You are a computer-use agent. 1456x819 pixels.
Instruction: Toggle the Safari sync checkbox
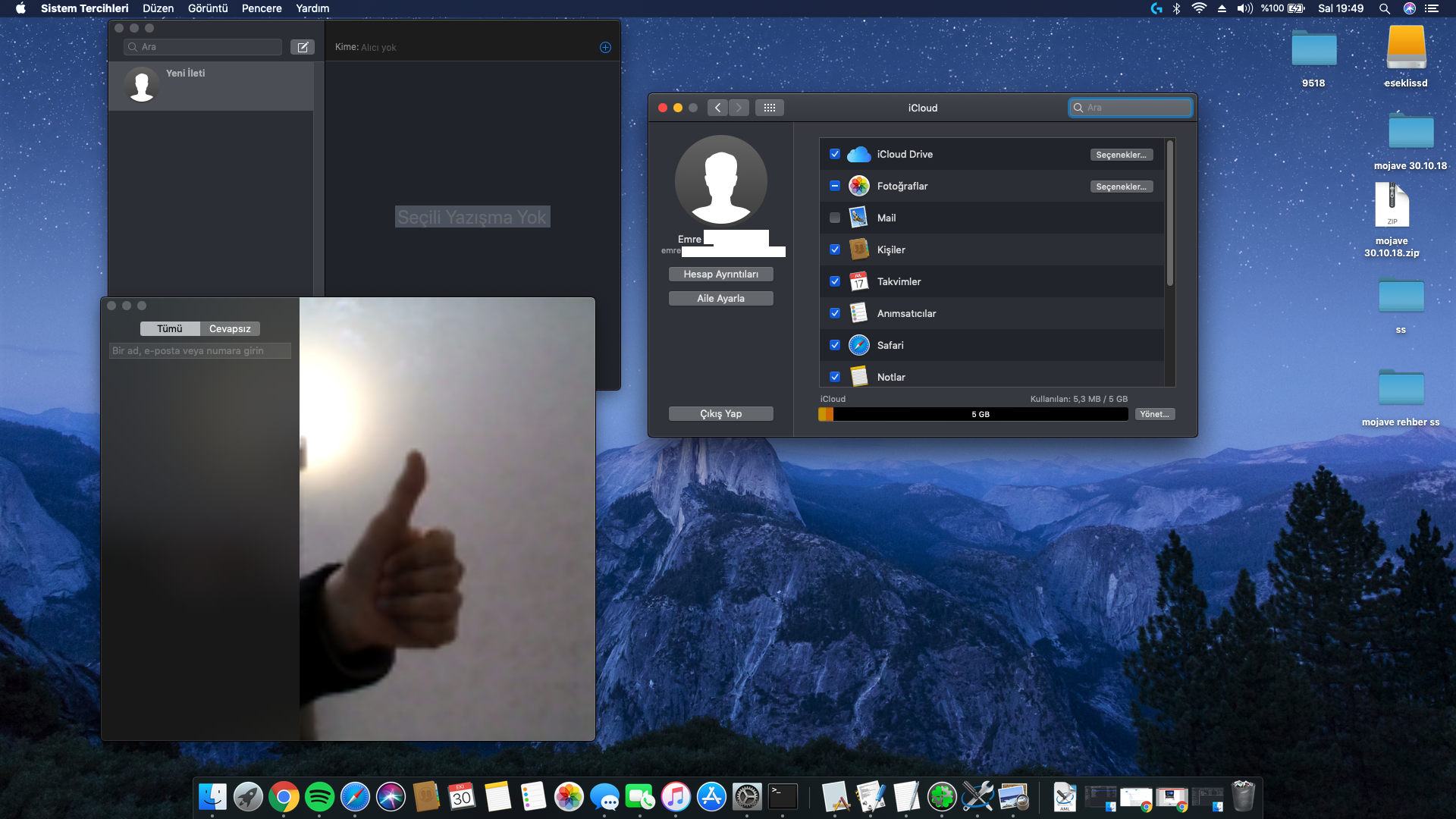point(835,345)
